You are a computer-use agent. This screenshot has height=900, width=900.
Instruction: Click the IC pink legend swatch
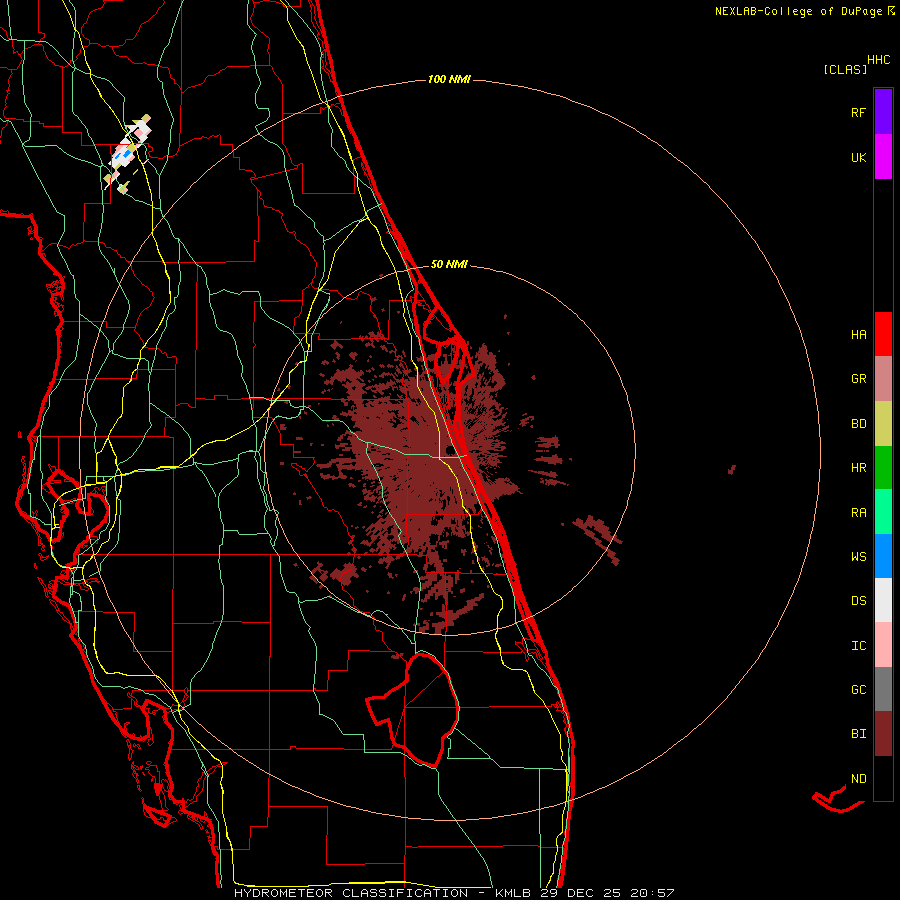pos(883,645)
